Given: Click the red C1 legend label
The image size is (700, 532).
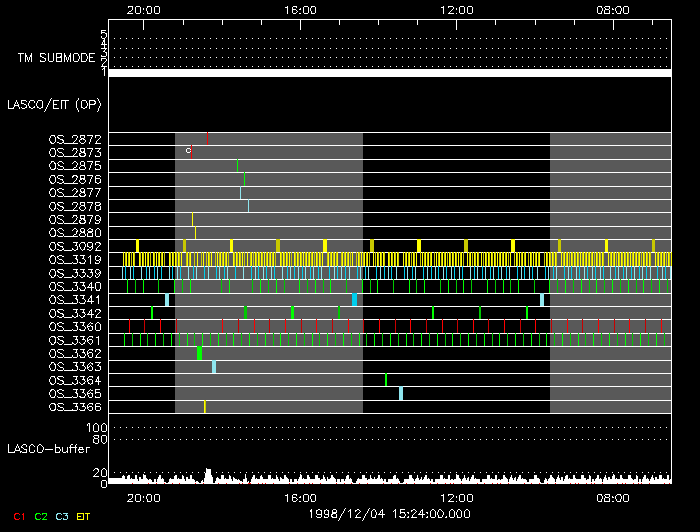Looking at the screenshot, I should [x=15, y=516].
